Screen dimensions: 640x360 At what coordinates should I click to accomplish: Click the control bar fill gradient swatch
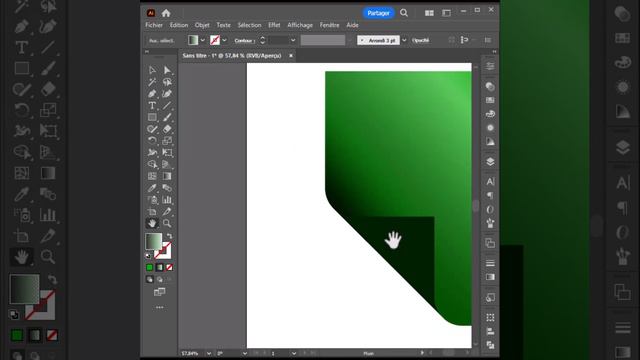click(193, 40)
